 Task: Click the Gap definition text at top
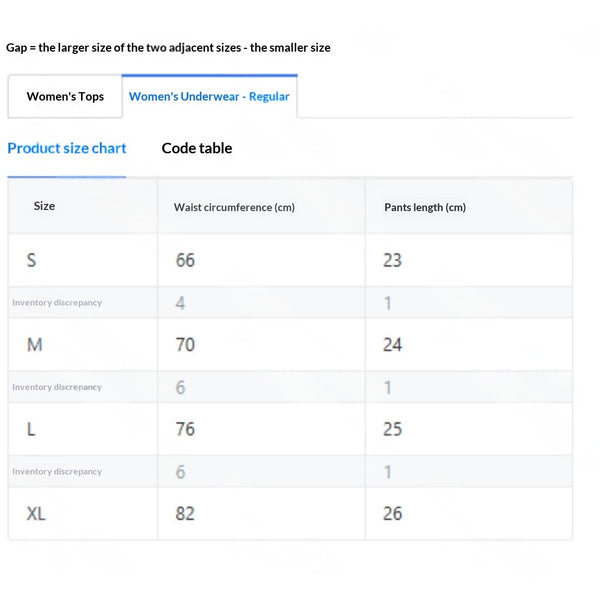[168, 48]
